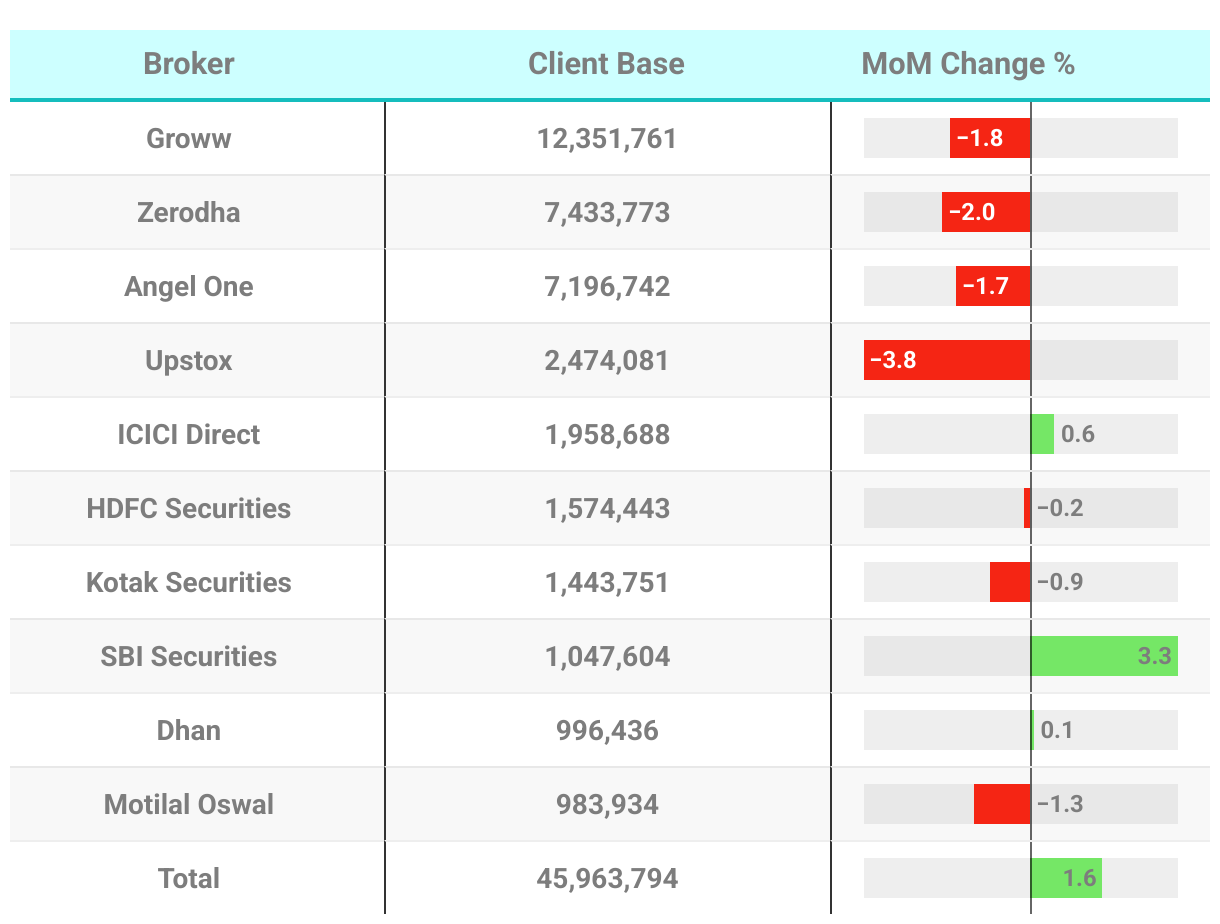Click the red -3.8 bar for Upstox

[x=947, y=360]
